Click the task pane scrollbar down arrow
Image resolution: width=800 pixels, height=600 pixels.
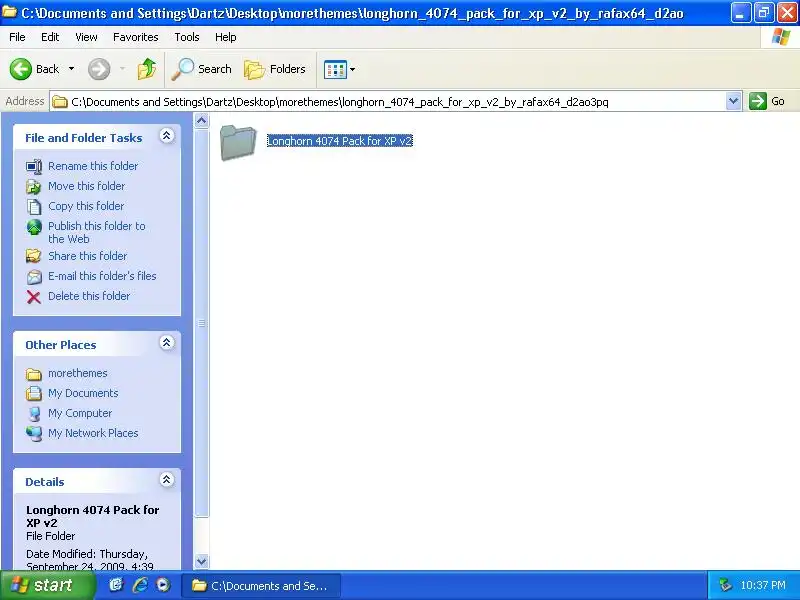202,561
